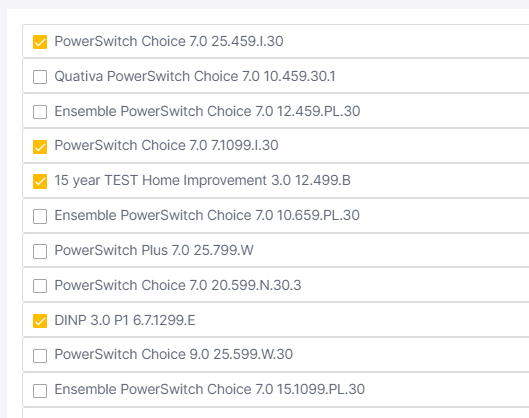Enable Ensemble PowerSwitch Choice 7.0 12.459.PL.30 checkbox
This screenshot has width=529, height=418.
tap(40, 112)
